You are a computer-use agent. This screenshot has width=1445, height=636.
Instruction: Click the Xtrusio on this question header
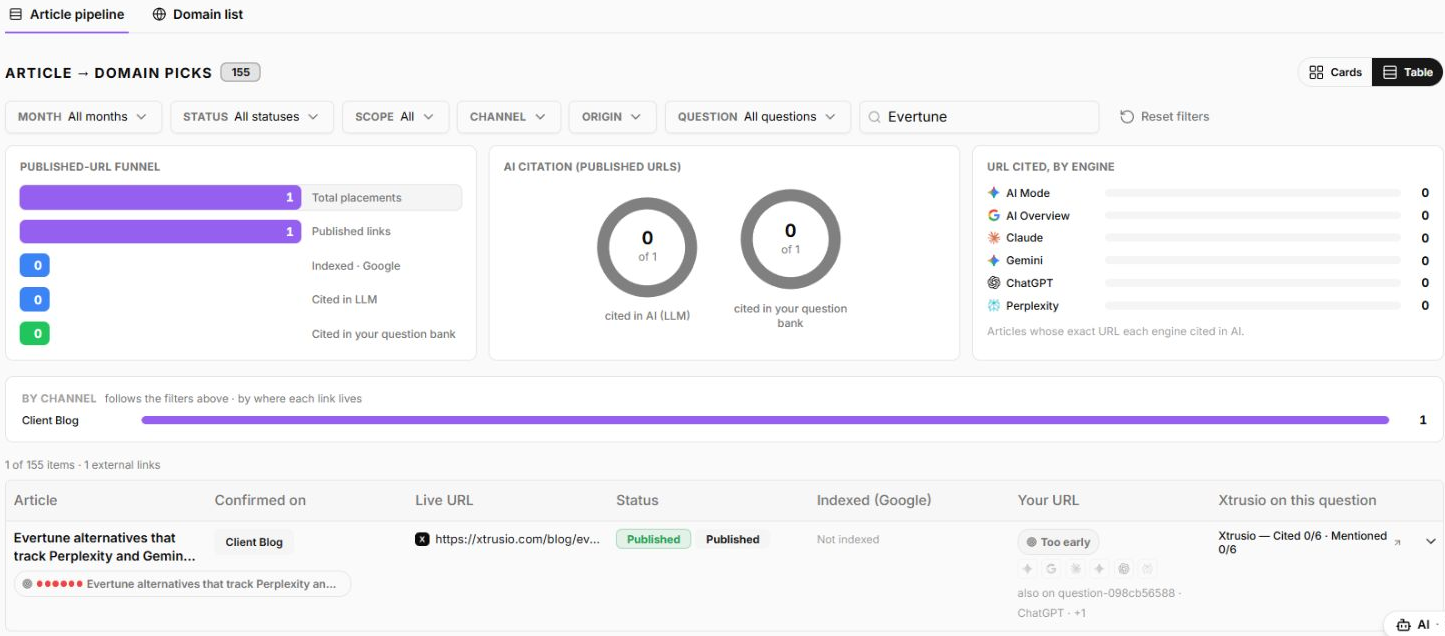point(1297,500)
